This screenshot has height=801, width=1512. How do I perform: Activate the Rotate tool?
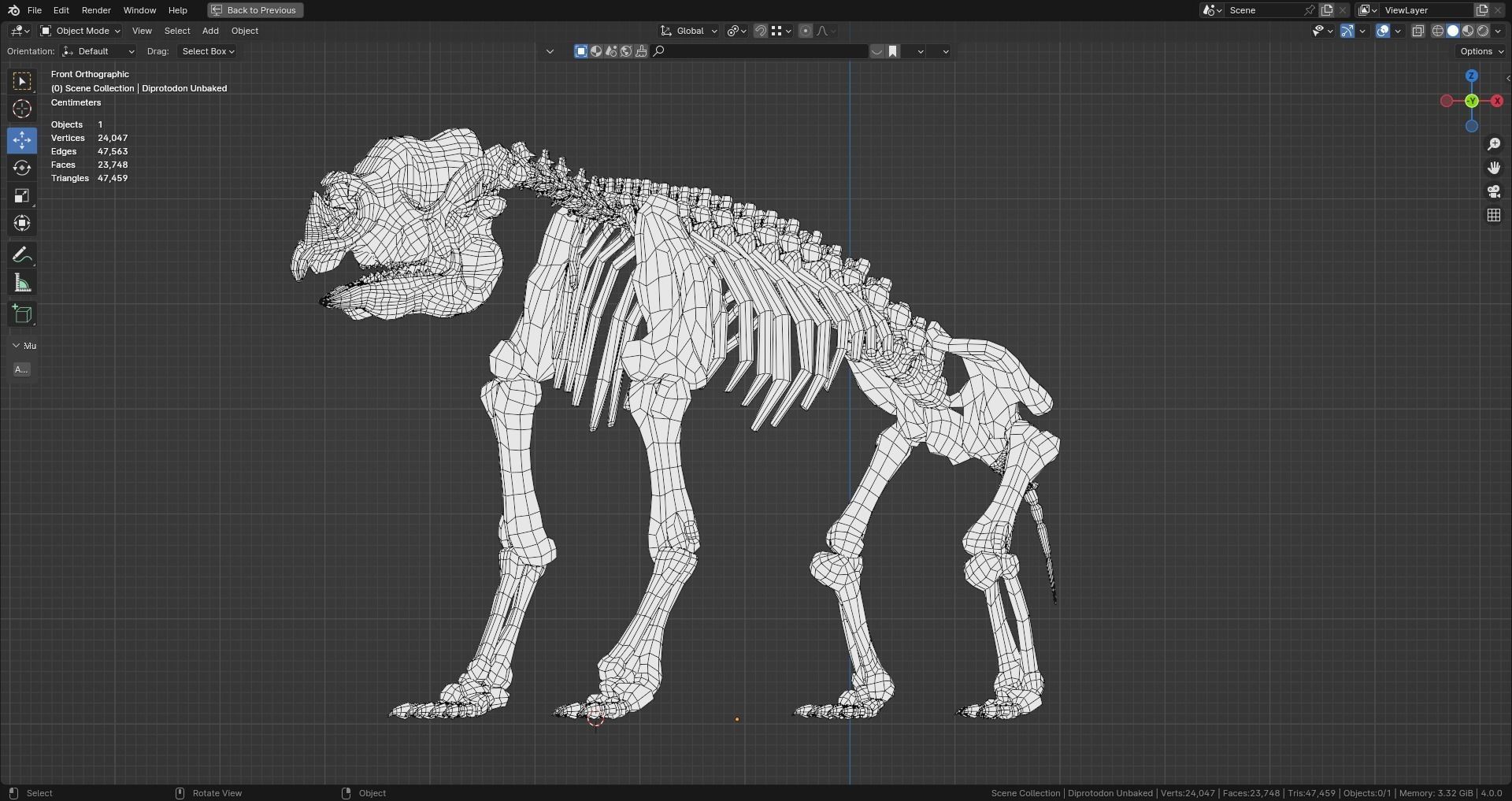click(22, 168)
